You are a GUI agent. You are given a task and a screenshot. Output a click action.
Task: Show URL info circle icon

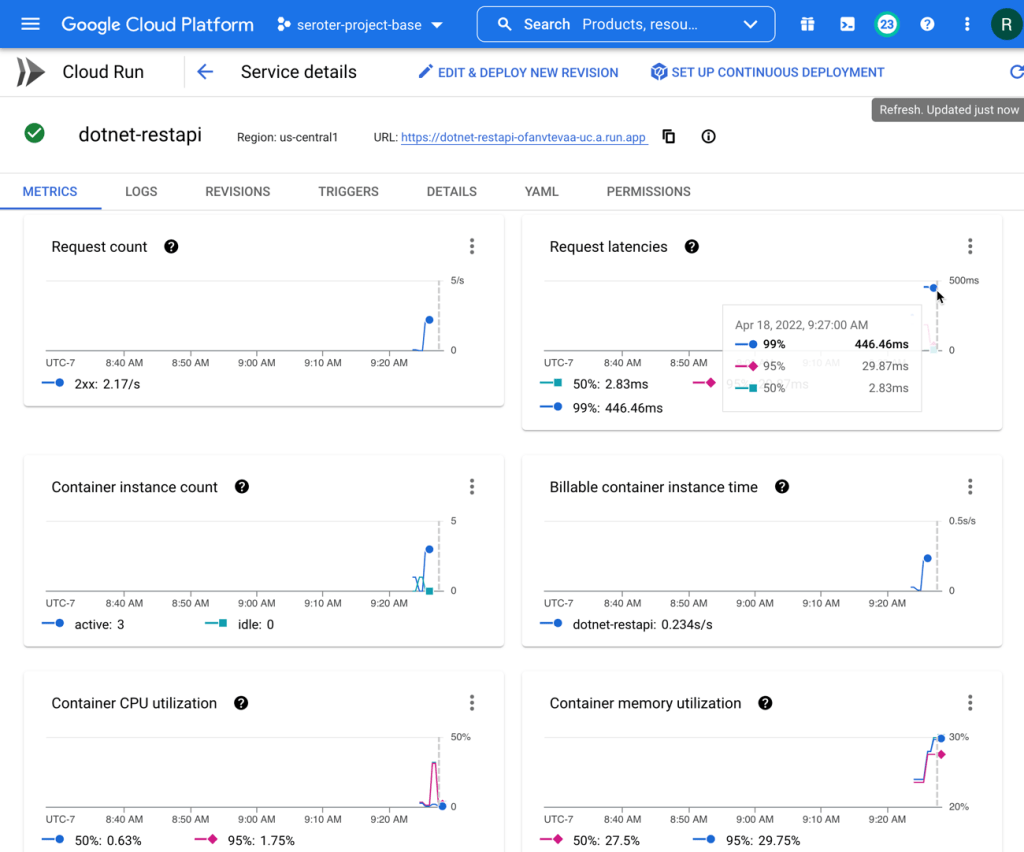709,137
